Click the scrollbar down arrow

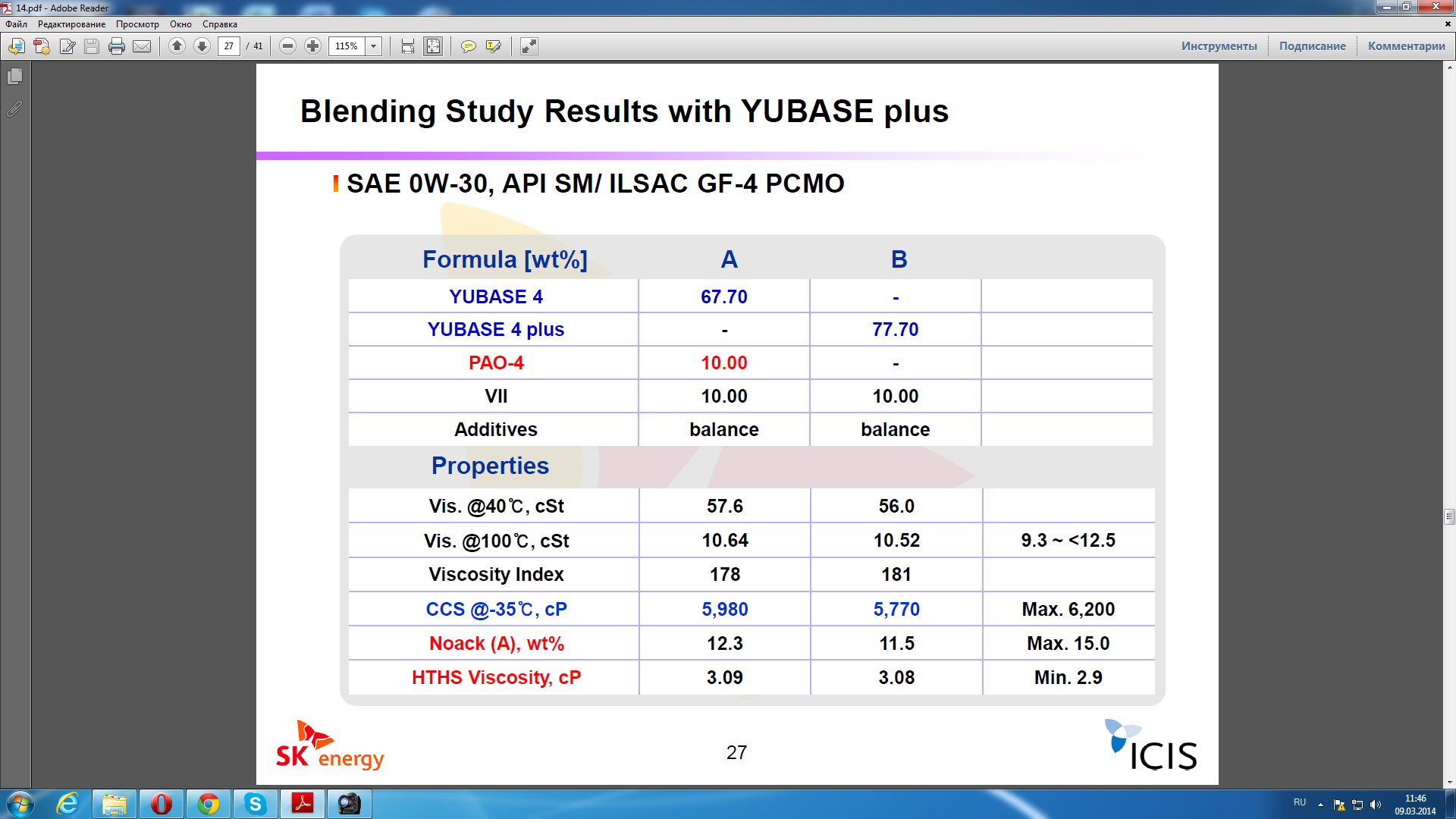(1449, 782)
